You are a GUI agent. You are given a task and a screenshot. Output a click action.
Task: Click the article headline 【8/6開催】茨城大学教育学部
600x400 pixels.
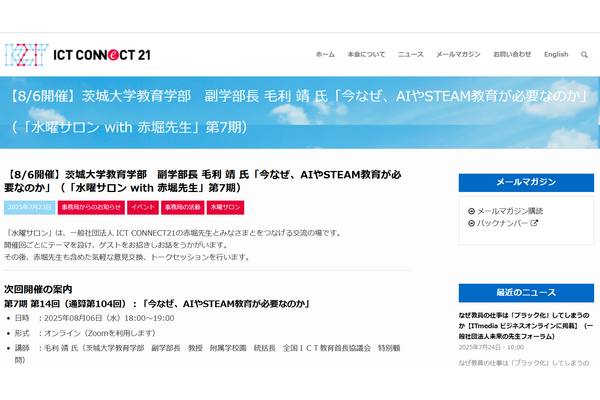tap(203, 181)
